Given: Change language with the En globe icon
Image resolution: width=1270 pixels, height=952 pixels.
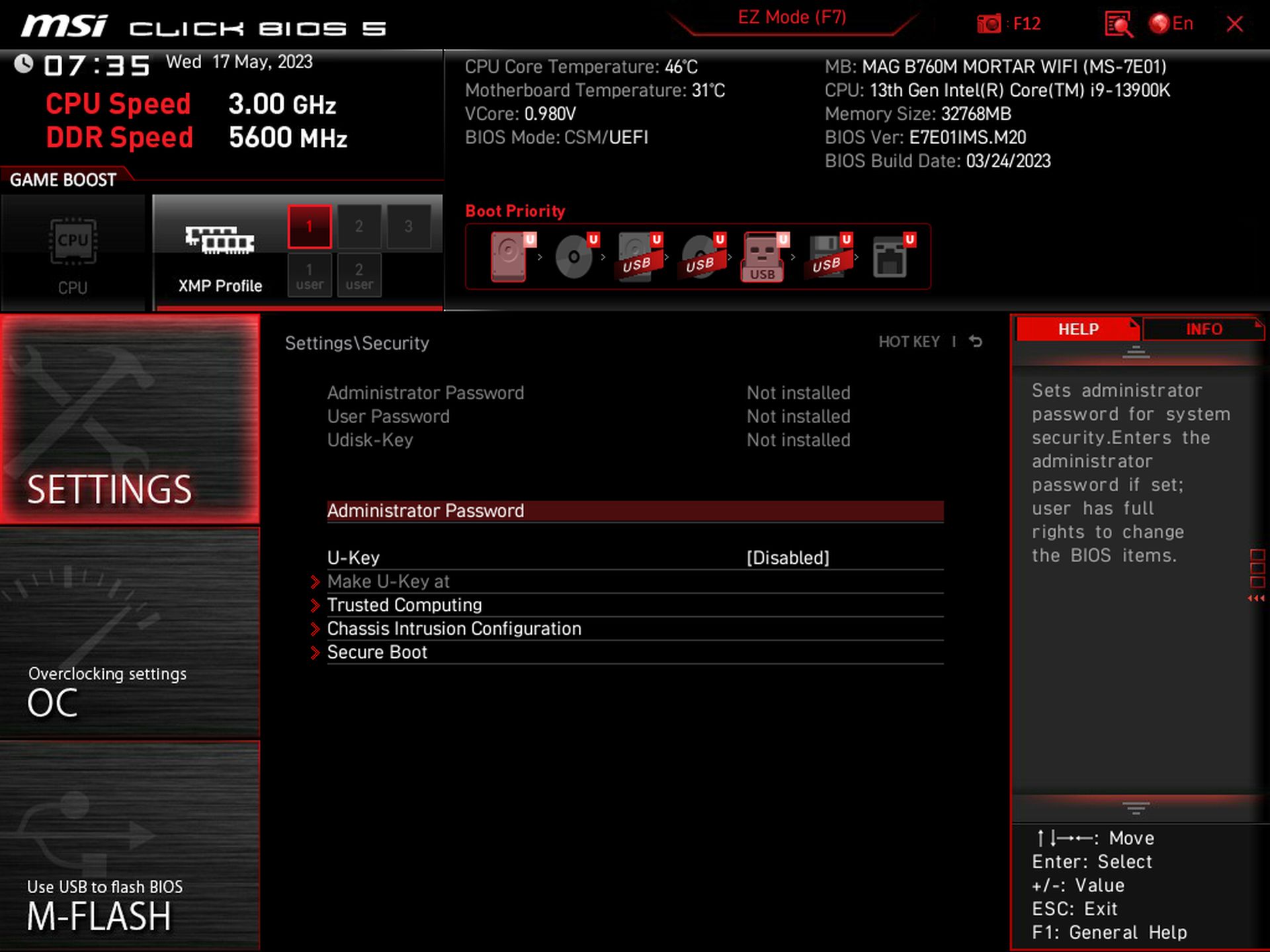Looking at the screenshot, I should (x=1171, y=24).
